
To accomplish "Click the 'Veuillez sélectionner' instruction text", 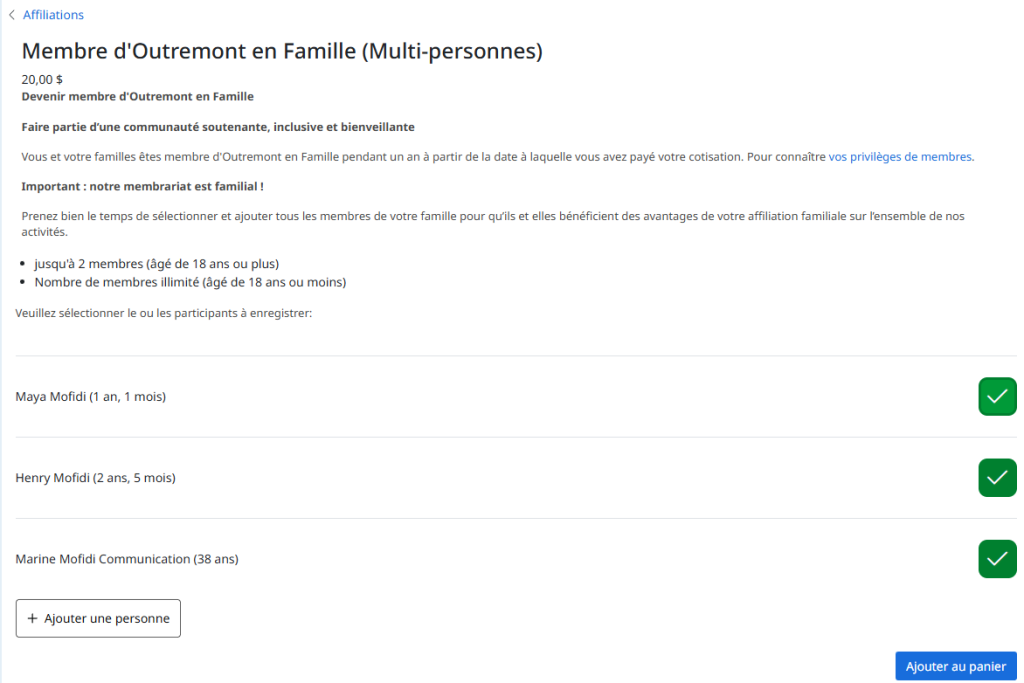I will click(x=164, y=313).
